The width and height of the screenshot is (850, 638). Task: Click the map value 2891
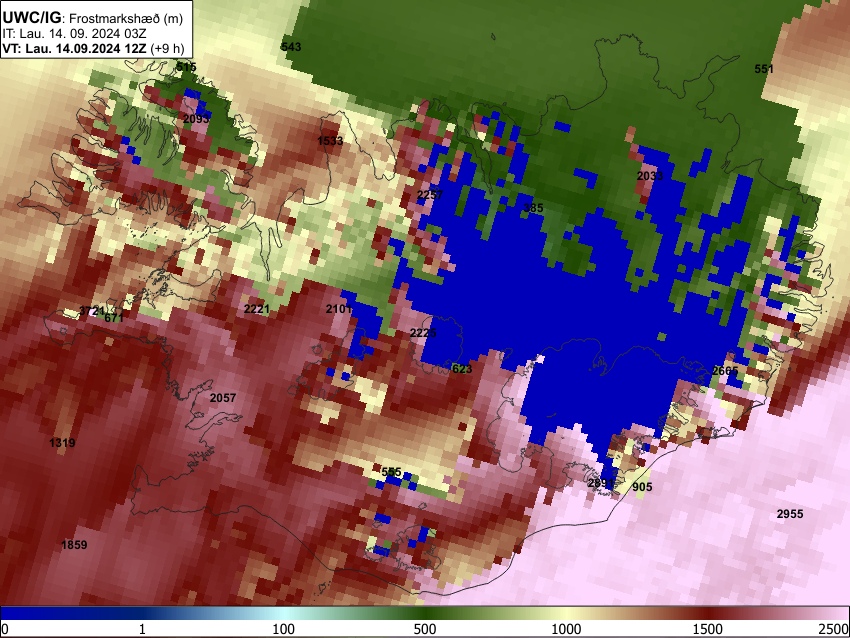pos(601,483)
